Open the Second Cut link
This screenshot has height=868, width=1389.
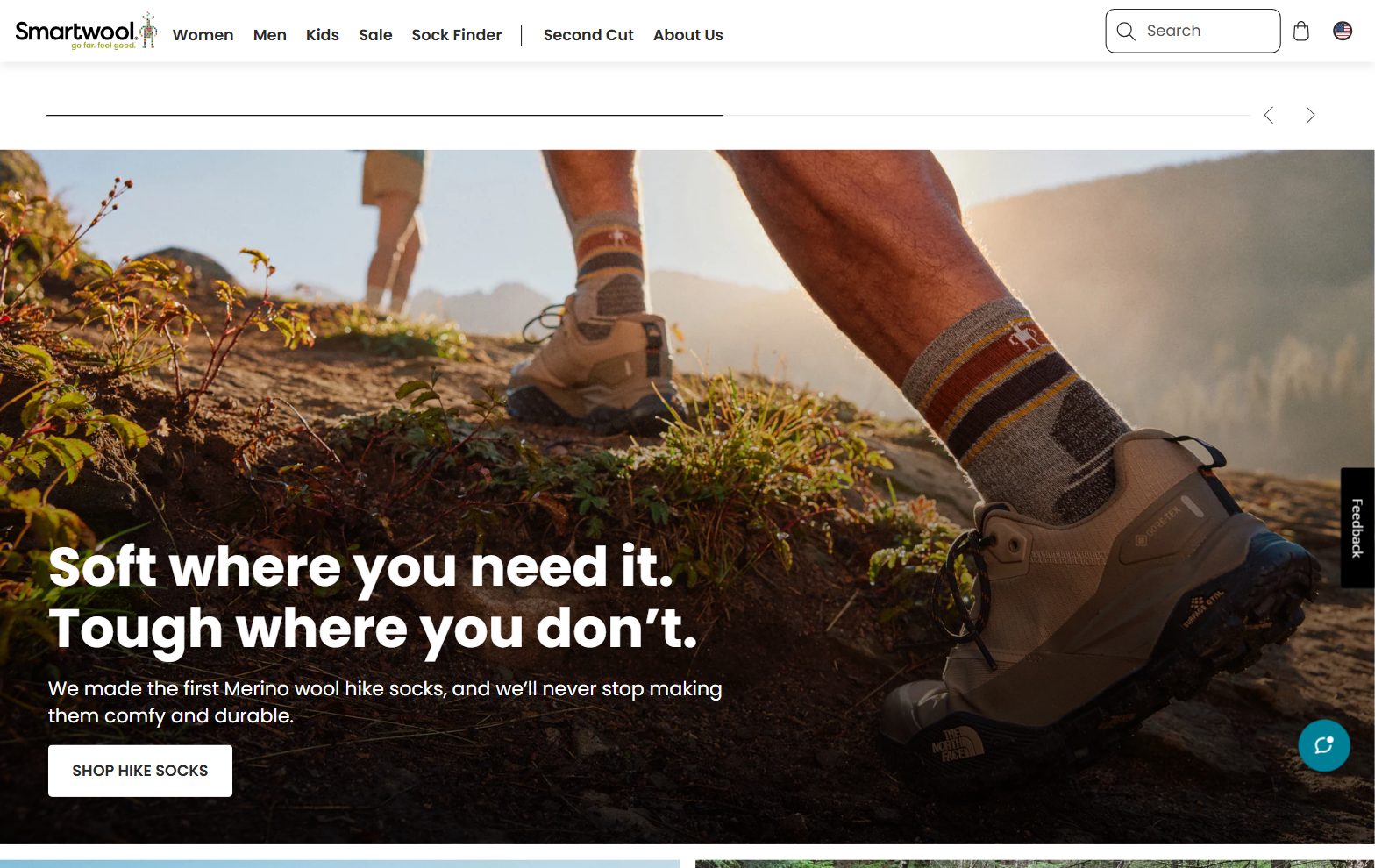pos(588,35)
